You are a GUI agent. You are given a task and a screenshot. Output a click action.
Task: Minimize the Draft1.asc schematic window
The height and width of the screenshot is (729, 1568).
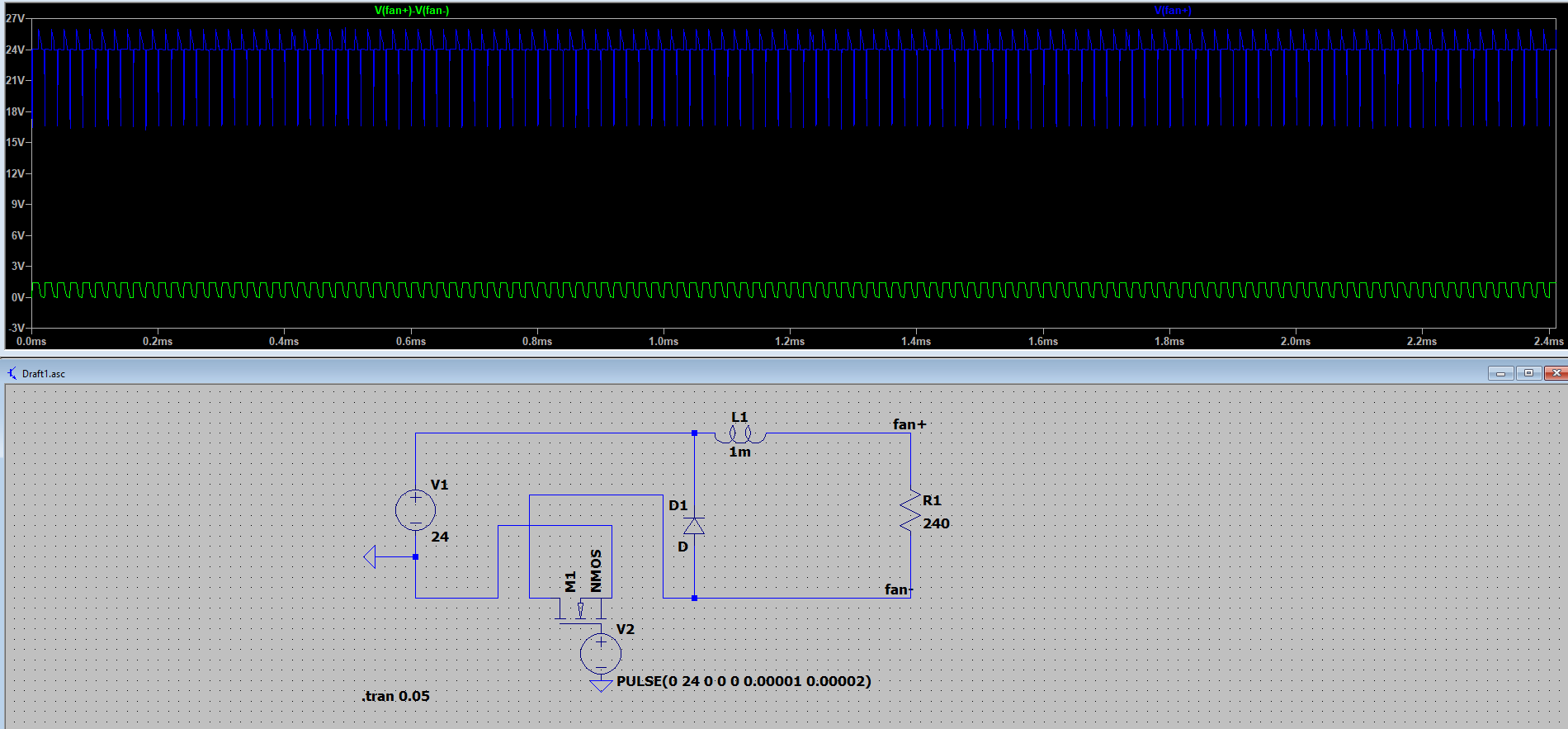pos(1500,373)
